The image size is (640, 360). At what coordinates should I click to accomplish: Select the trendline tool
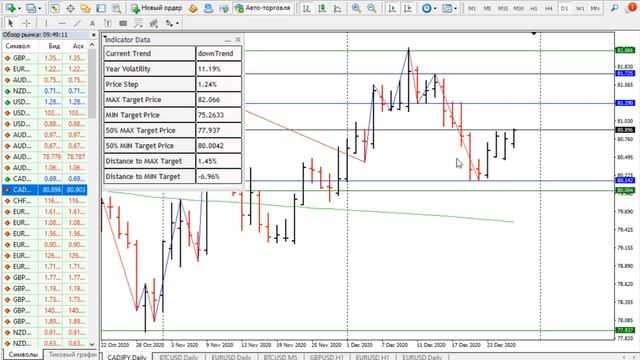pyautogui.click(x=77, y=23)
